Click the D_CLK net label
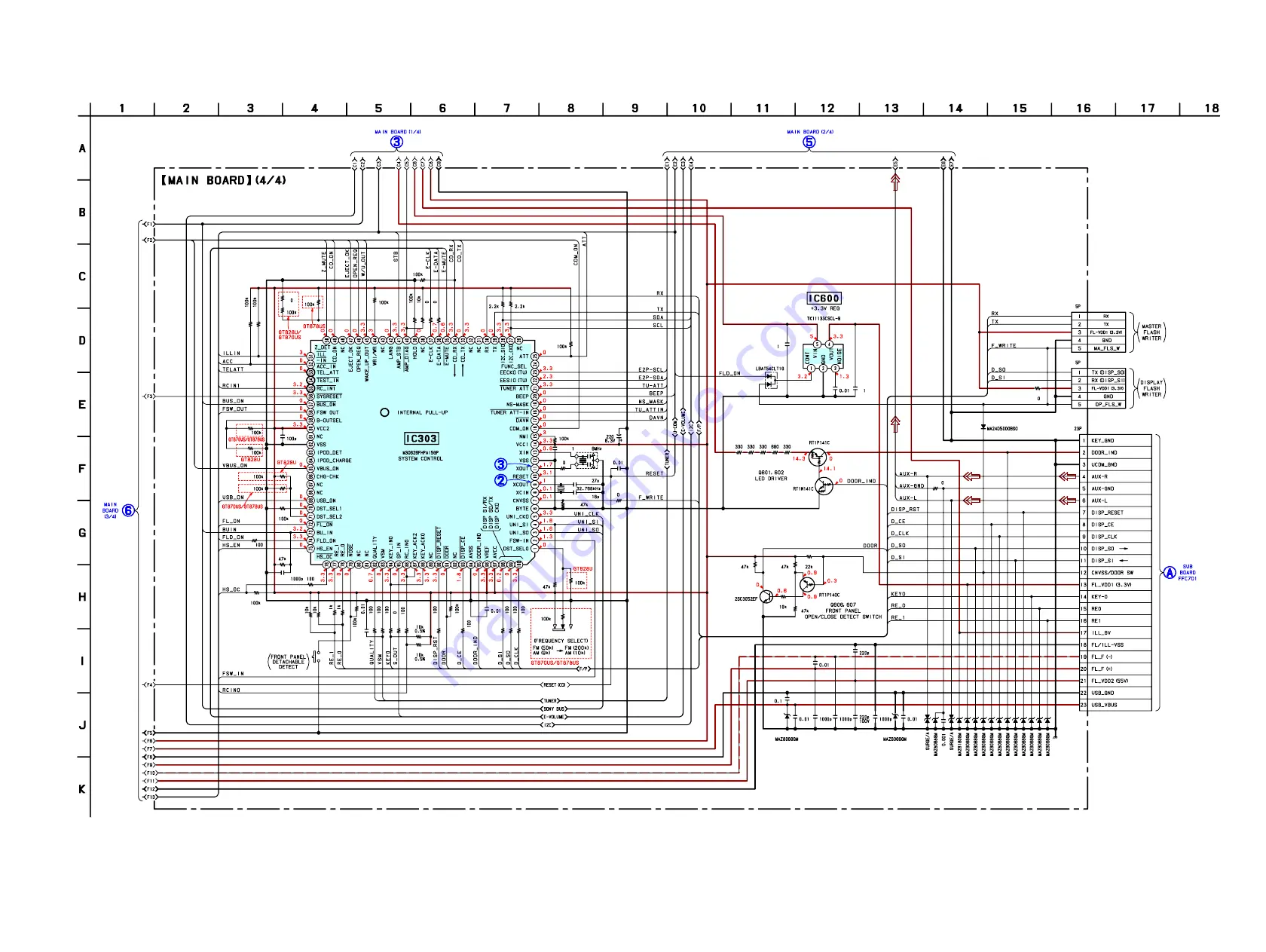The width and height of the screenshot is (1266, 952). coord(900,534)
